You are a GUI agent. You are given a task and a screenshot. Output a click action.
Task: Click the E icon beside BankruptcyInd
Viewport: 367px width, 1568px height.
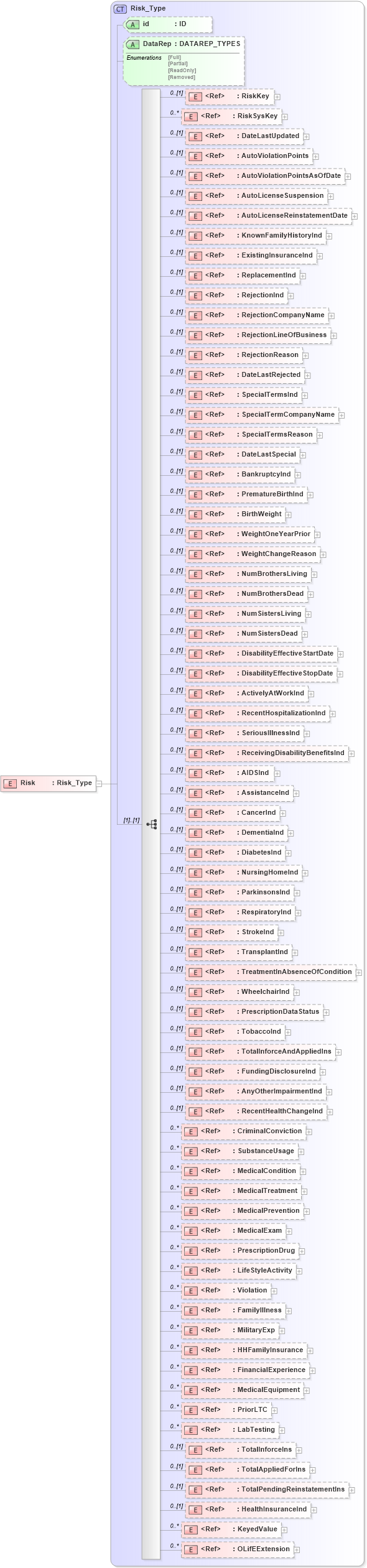click(195, 475)
